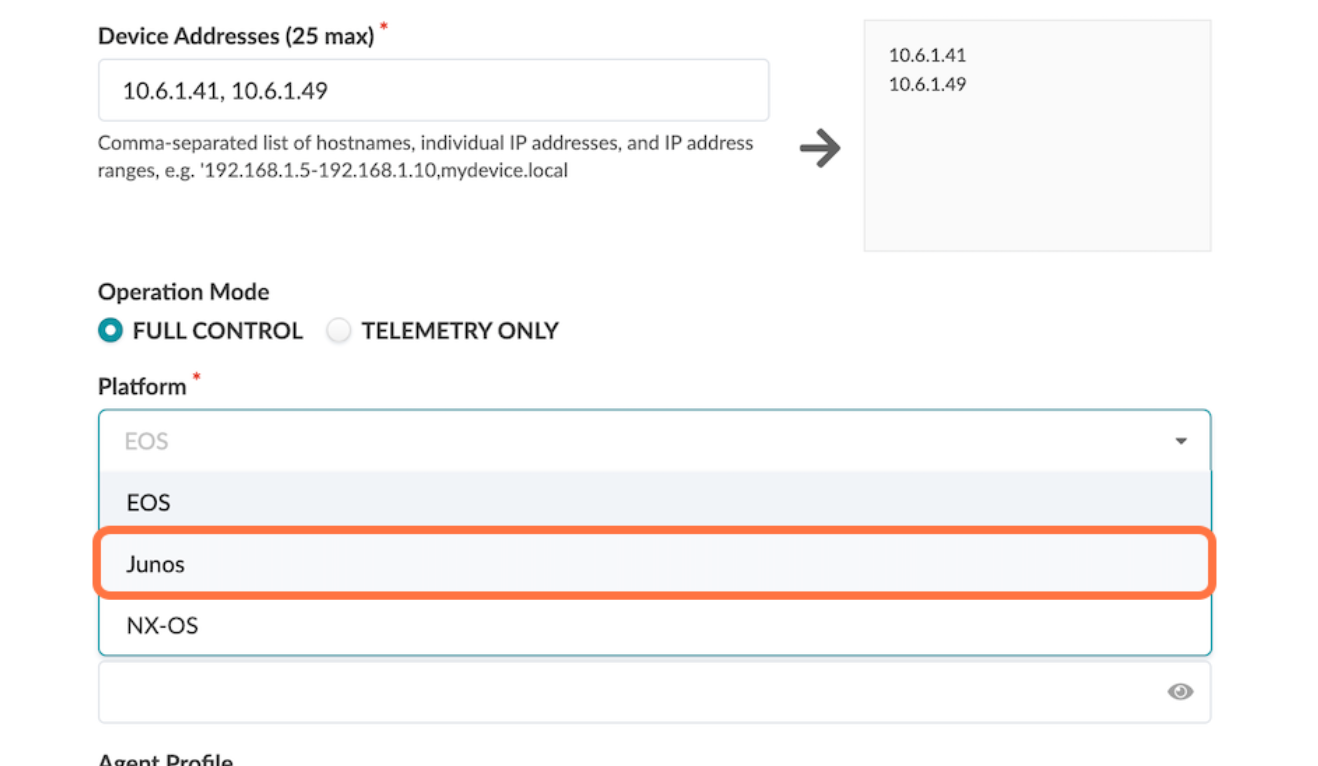Select EOS from the platform list
Screen dimensions: 1318x766
(149, 502)
